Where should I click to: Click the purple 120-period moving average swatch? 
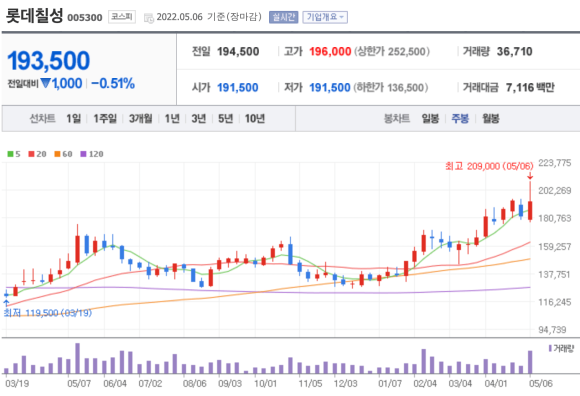83,154
